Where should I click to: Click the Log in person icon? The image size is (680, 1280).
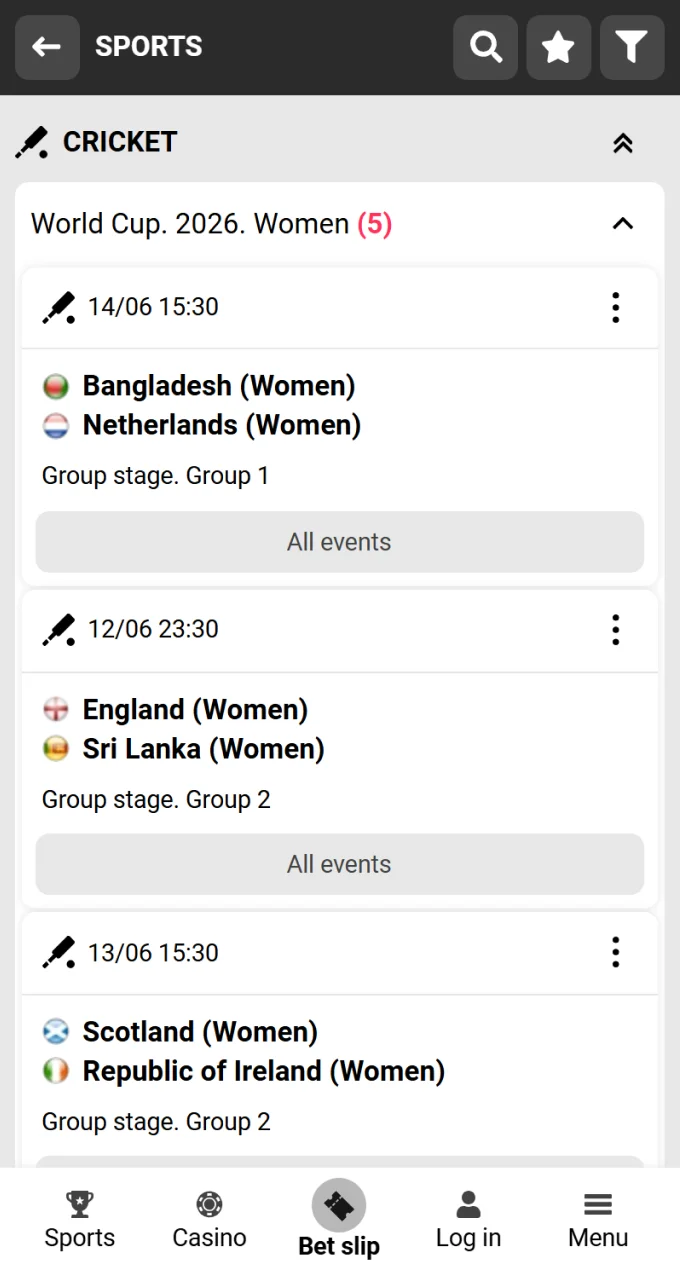click(468, 1204)
